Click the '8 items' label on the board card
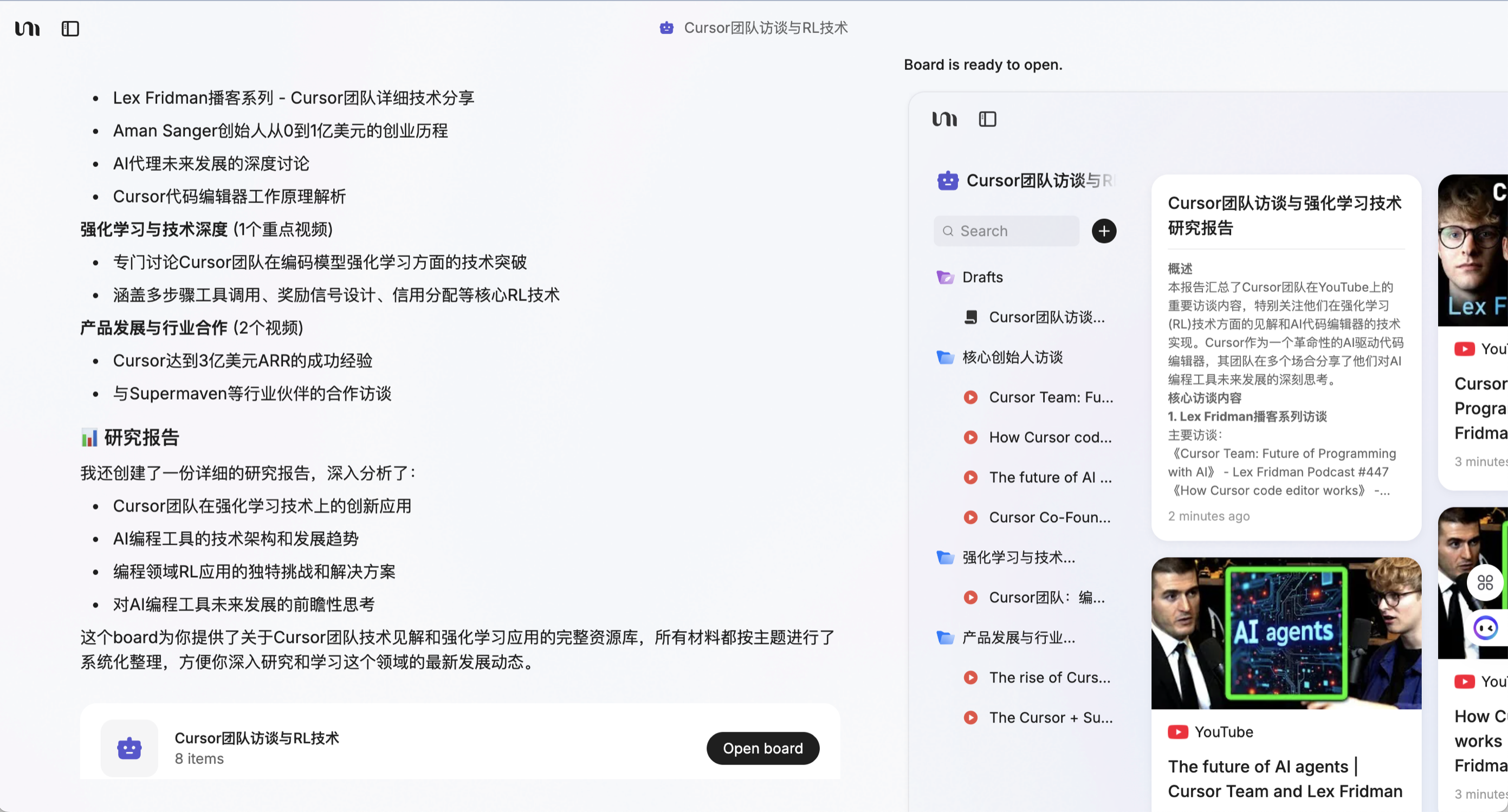Screen dimensions: 1508x812 [x=199, y=759]
